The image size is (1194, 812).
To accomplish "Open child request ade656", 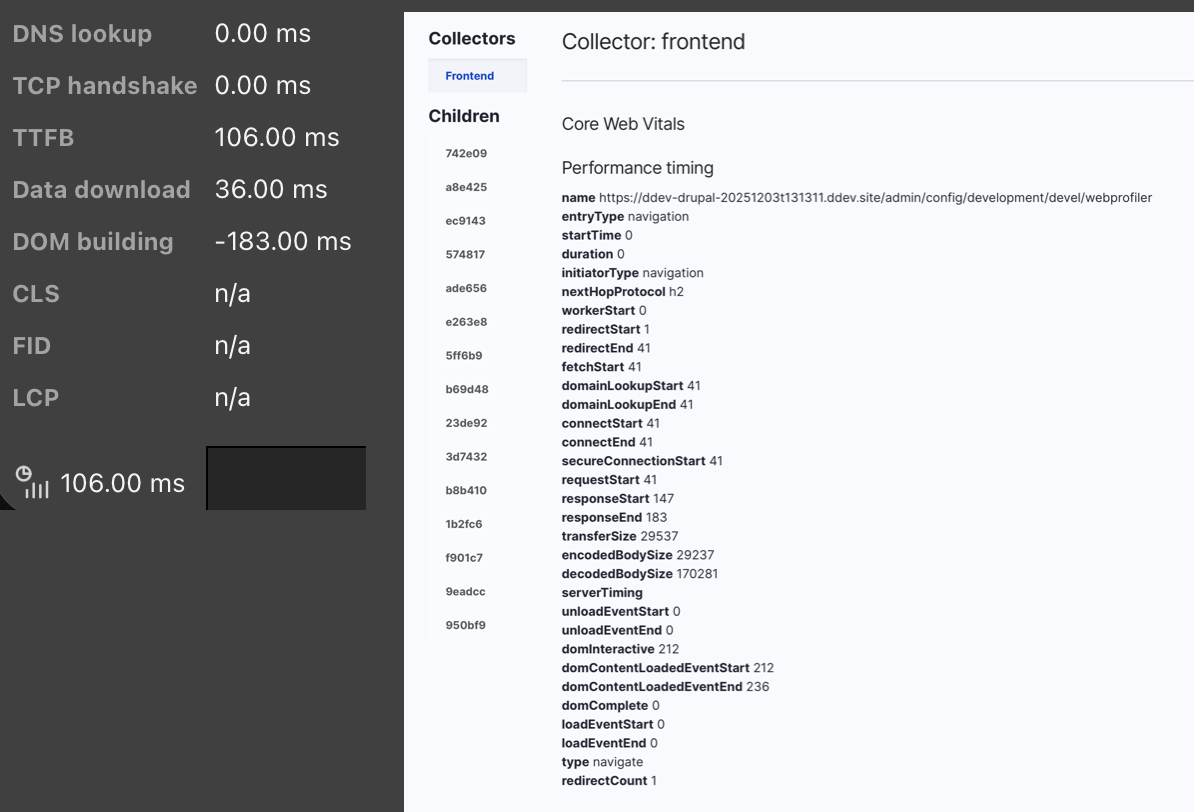I will click(466, 288).
